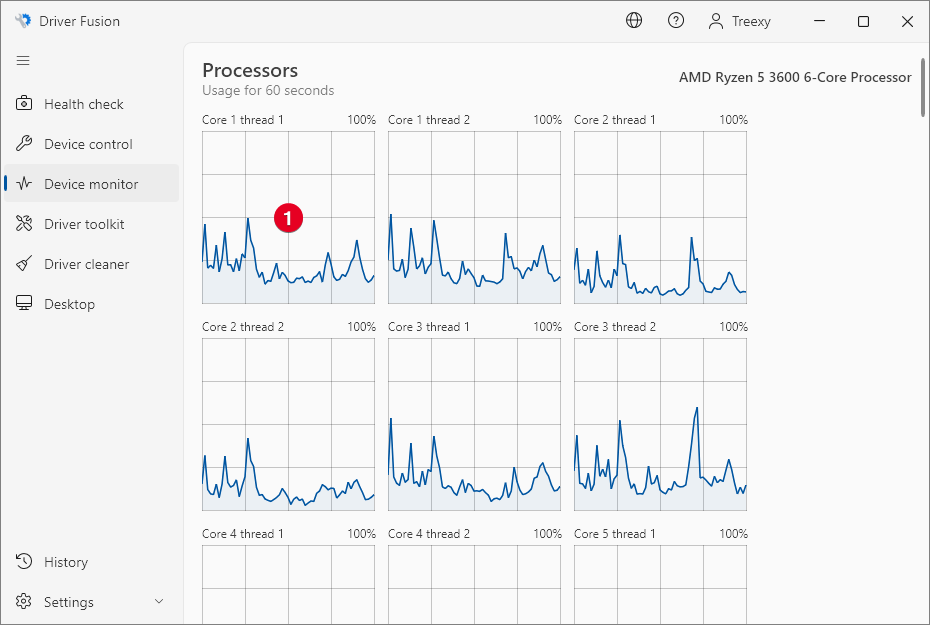The width and height of the screenshot is (930, 625).
Task: Click the Core 4 thread 2 usage graph
Action: 474,585
